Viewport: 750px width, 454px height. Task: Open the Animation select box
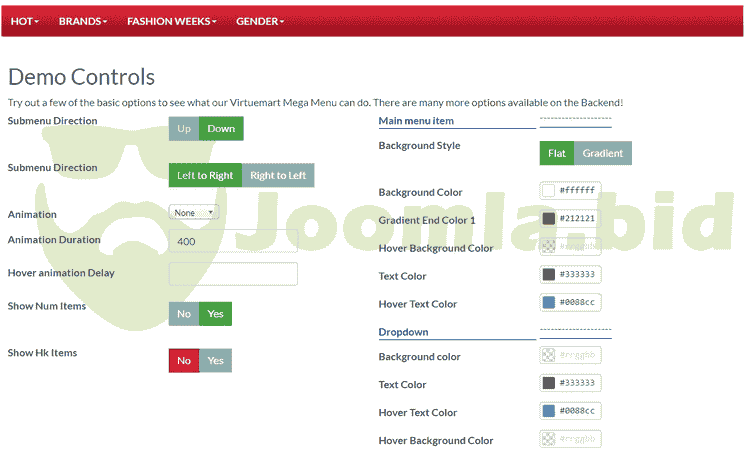194,212
